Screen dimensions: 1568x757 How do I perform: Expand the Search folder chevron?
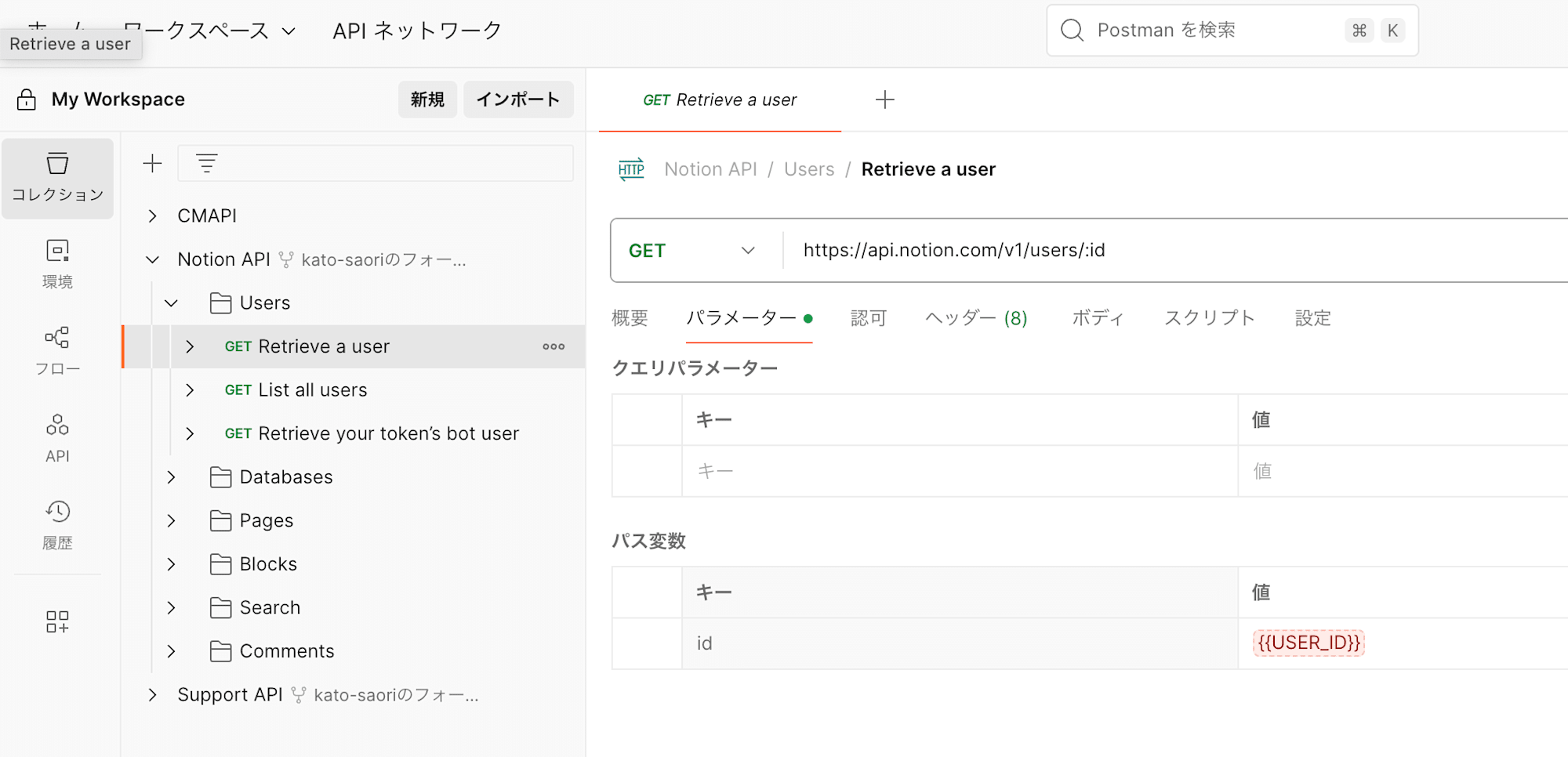pos(172,608)
